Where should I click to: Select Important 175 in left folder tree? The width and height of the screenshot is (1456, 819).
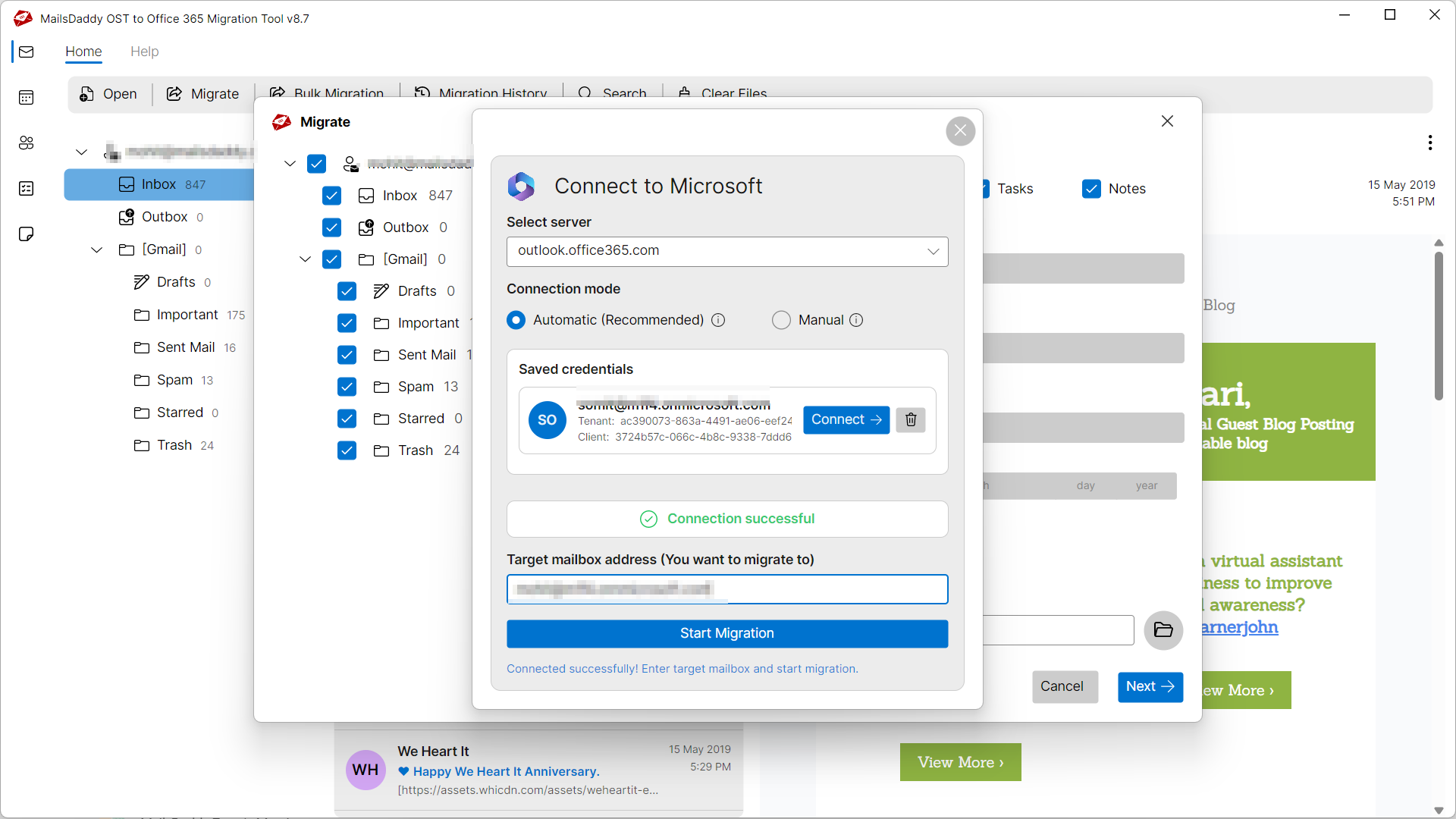(190, 315)
